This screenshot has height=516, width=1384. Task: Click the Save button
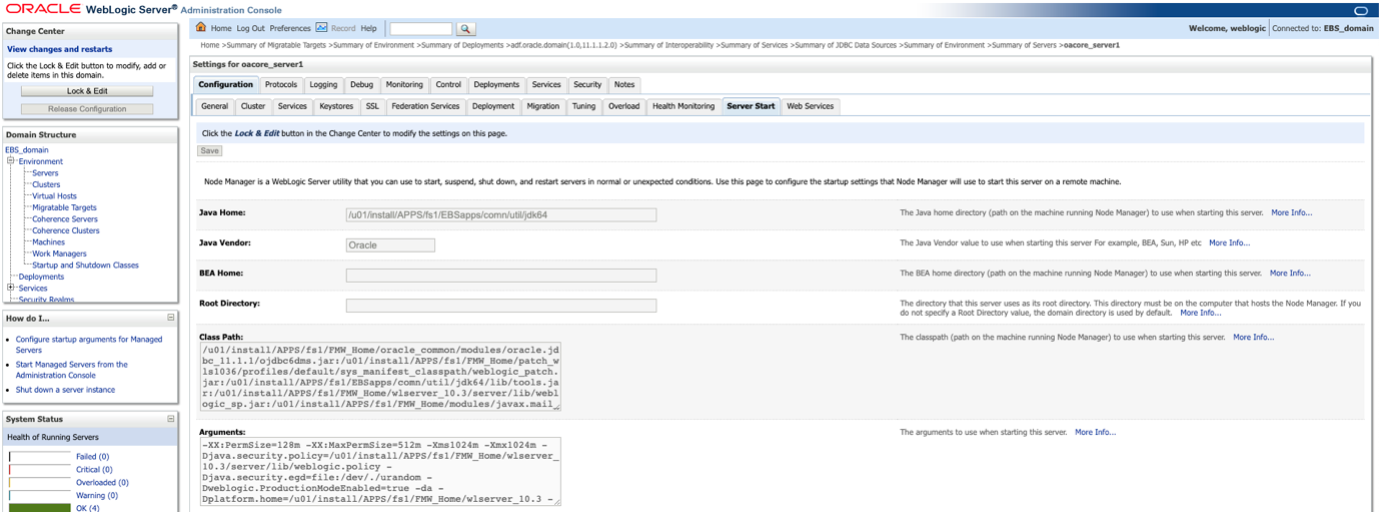[x=210, y=151]
